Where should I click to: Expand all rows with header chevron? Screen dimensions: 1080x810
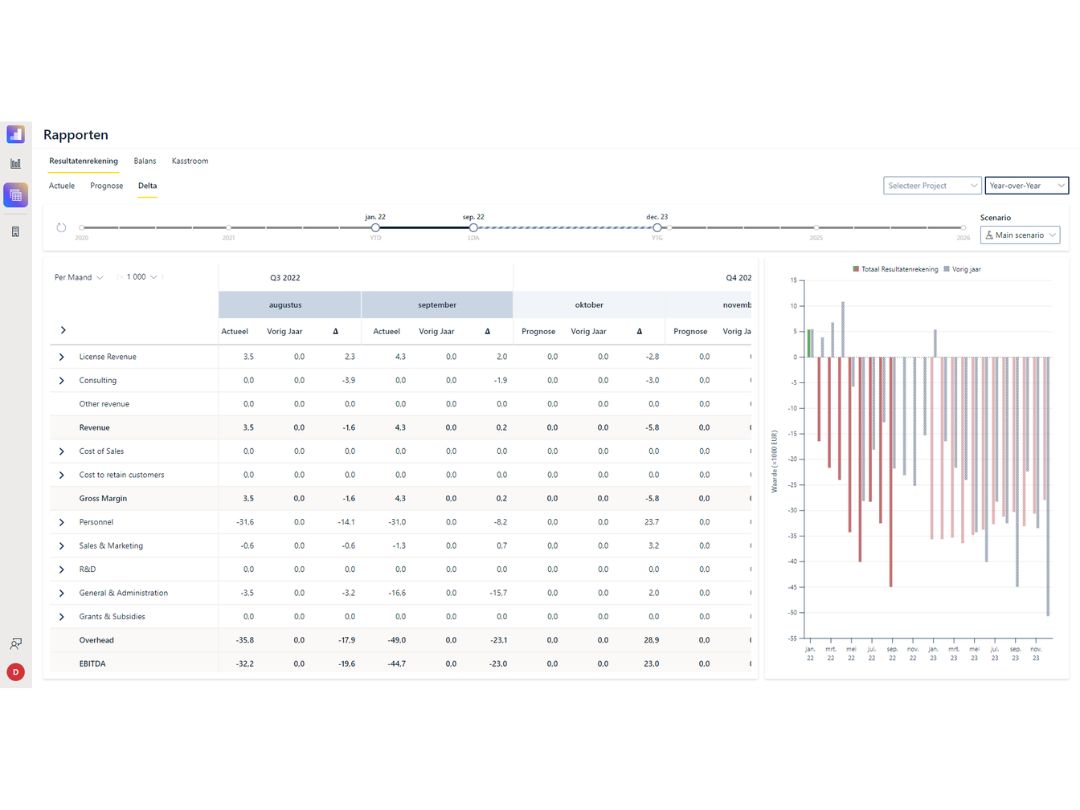(63, 331)
